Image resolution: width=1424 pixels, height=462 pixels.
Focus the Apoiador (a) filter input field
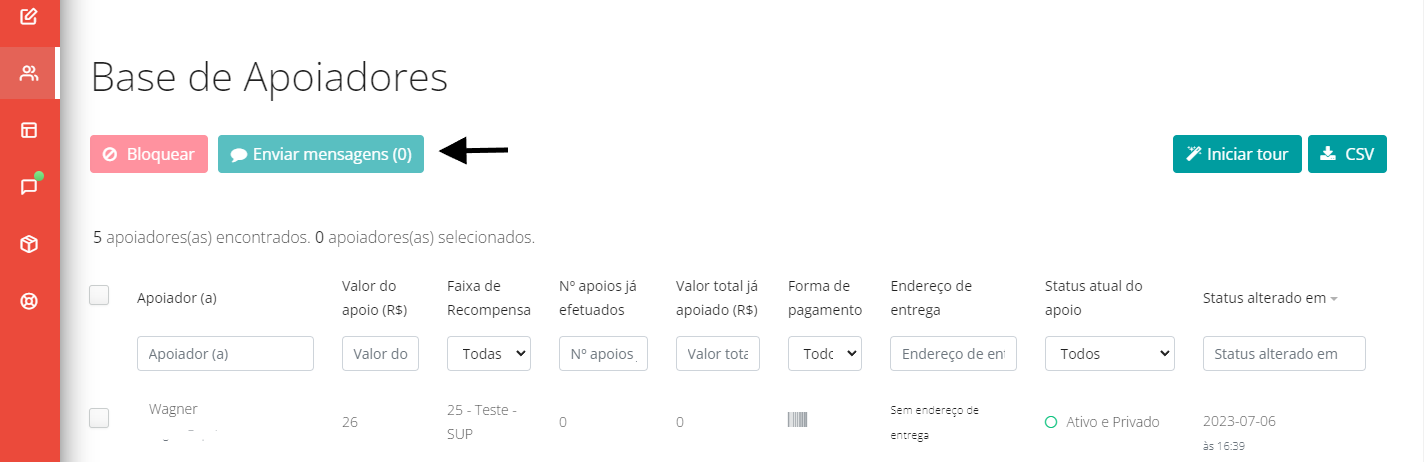[x=226, y=353]
